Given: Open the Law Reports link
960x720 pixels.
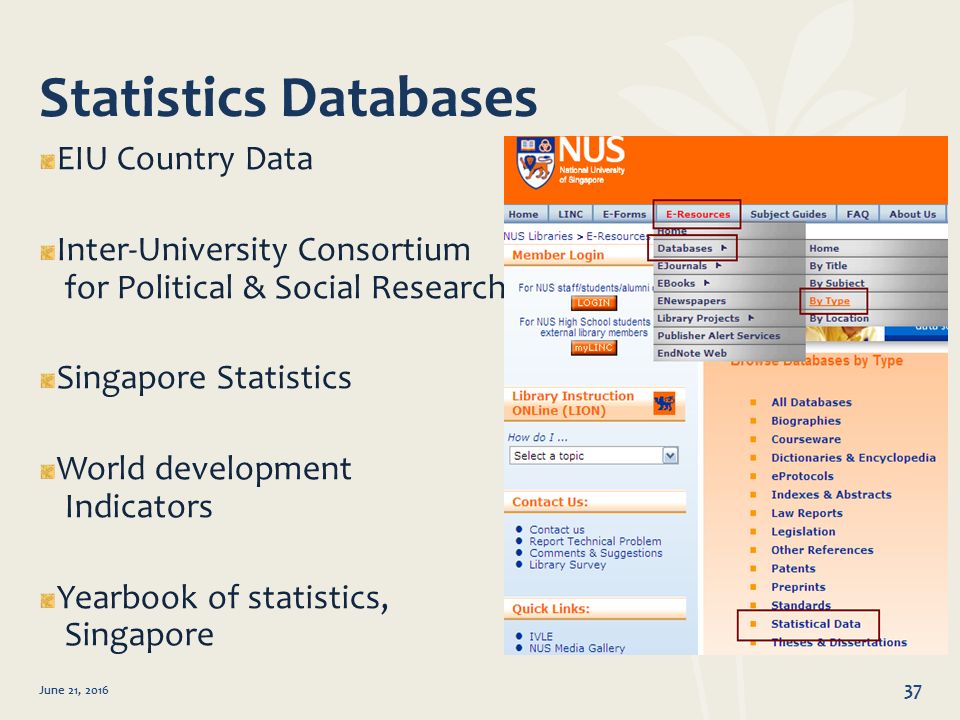Looking at the screenshot, I should (x=806, y=513).
